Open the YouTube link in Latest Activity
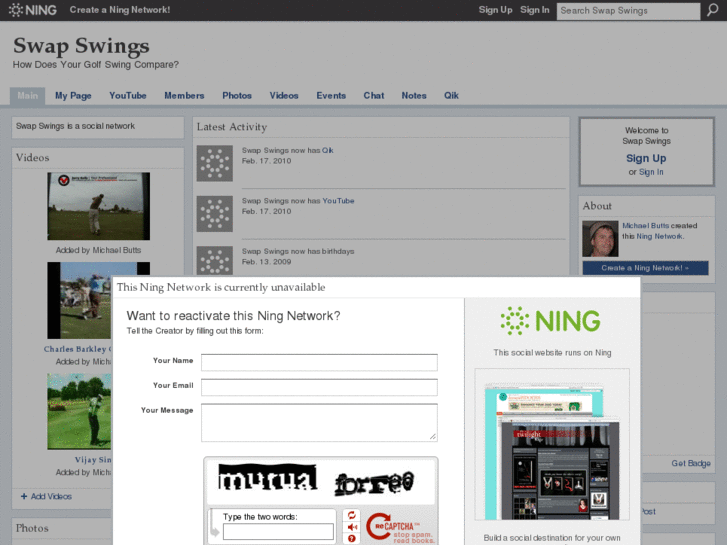 coord(338,201)
